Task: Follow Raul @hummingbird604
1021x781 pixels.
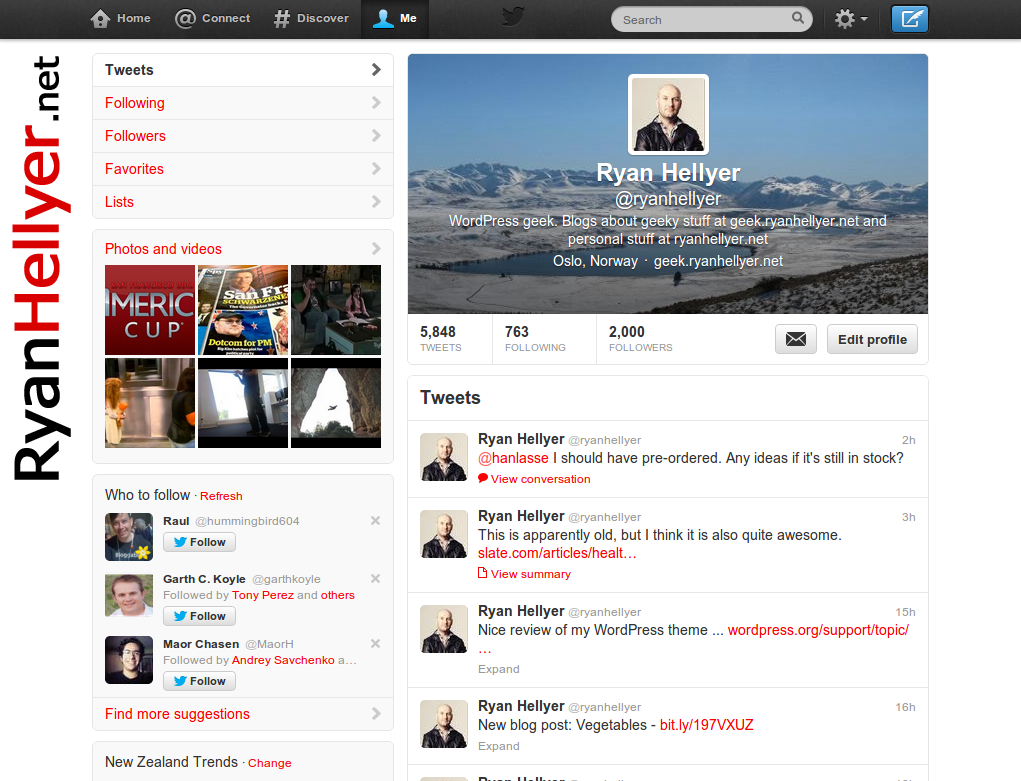Action: pyautogui.click(x=199, y=542)
